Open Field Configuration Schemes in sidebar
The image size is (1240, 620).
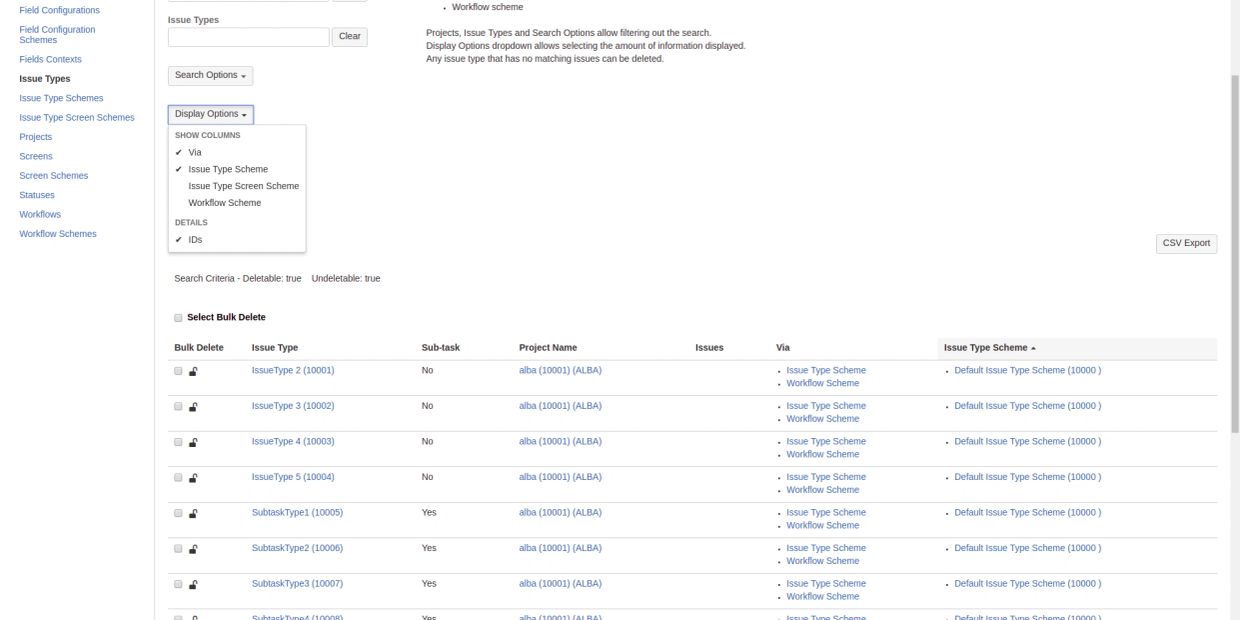57,35
